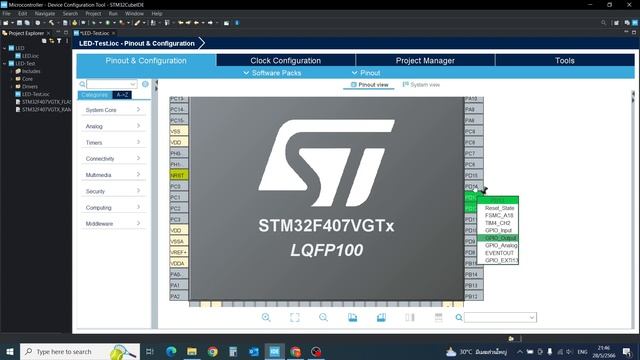
Task: Expand the Timers category
Action: 113,142
